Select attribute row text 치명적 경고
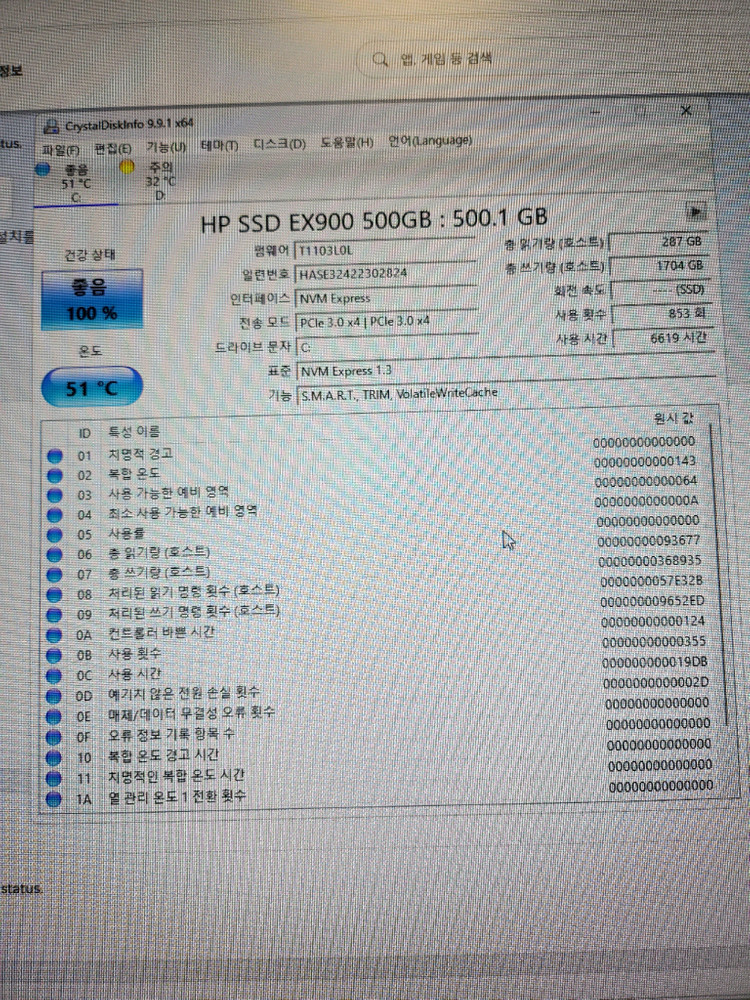This screenshot has height=1000, width=750. click(x=140, y=453)
